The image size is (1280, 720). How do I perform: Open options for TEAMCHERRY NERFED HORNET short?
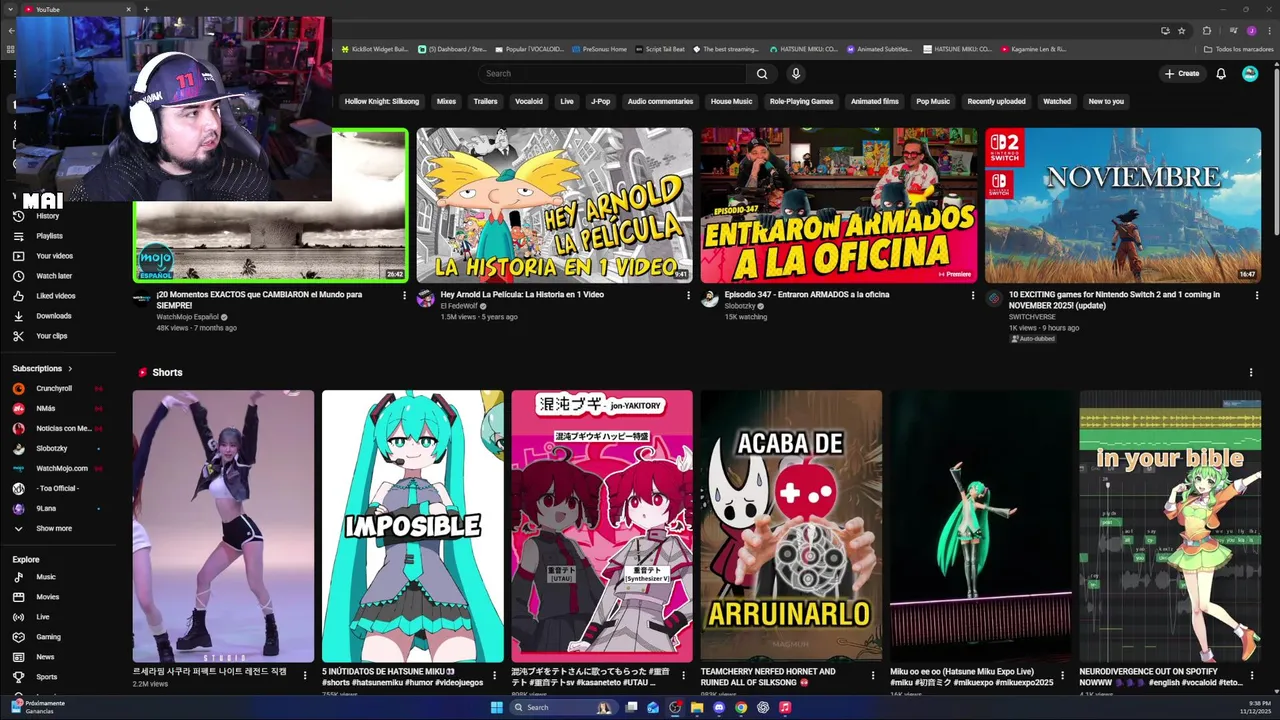point(873,676)
